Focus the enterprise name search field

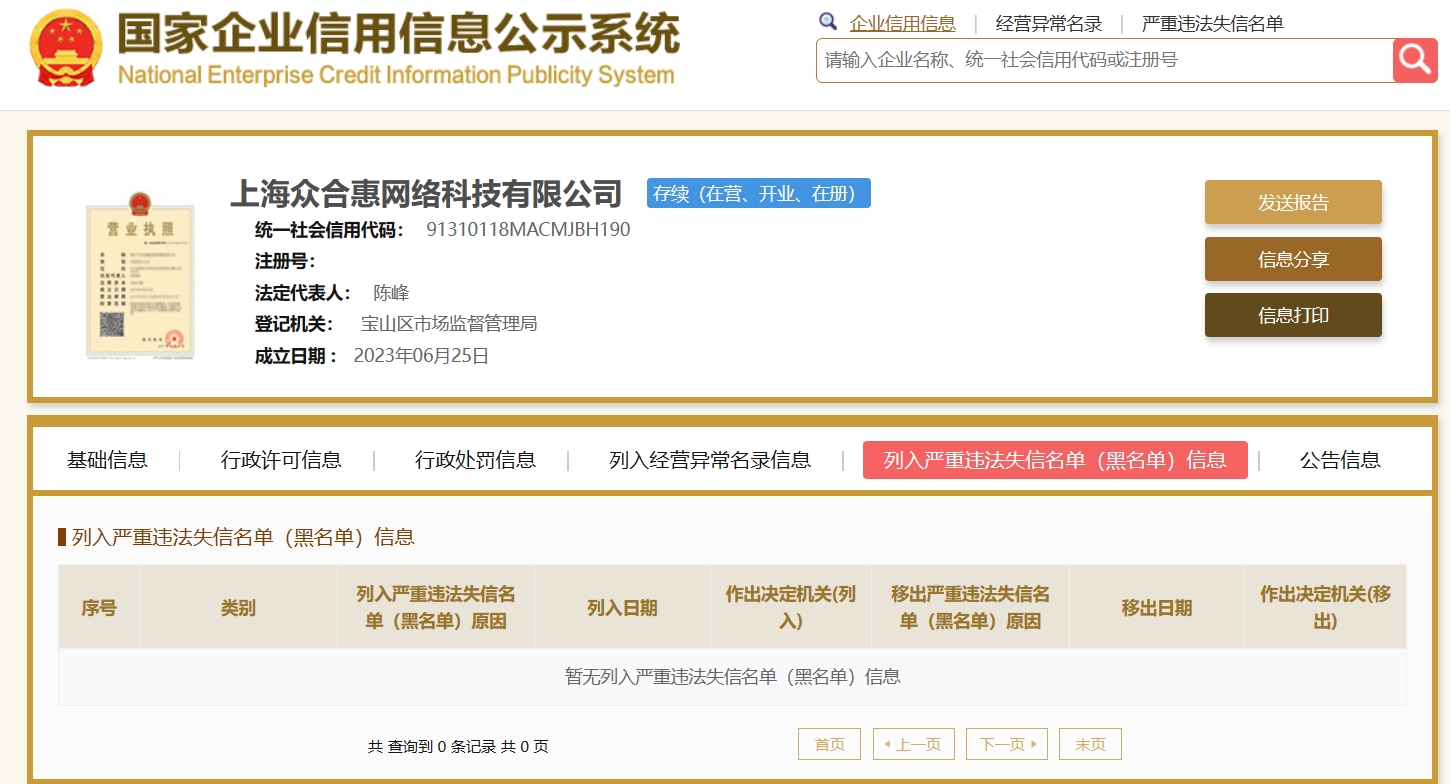tap(1104, 60)
